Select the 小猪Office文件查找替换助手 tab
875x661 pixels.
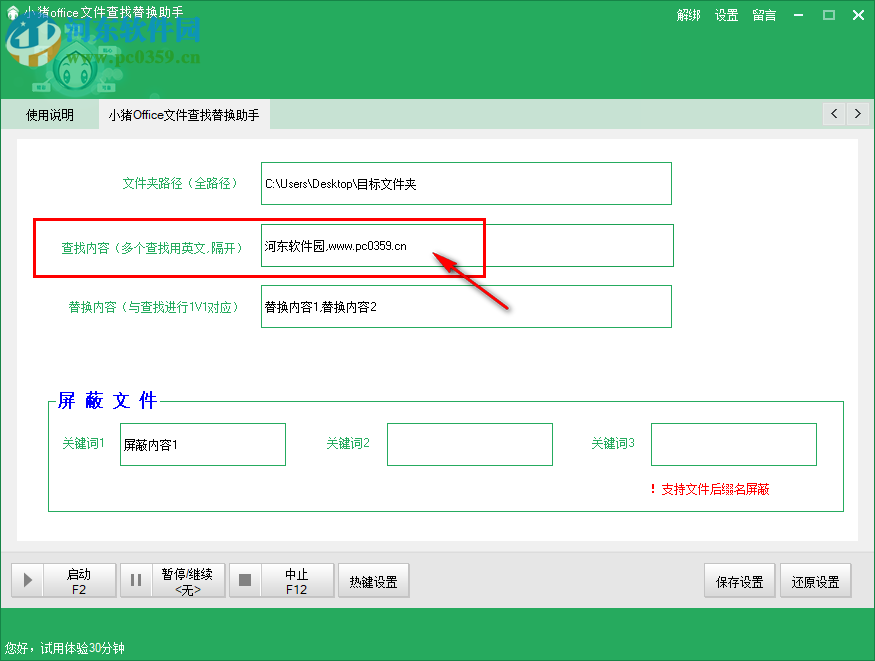(183, 114)
